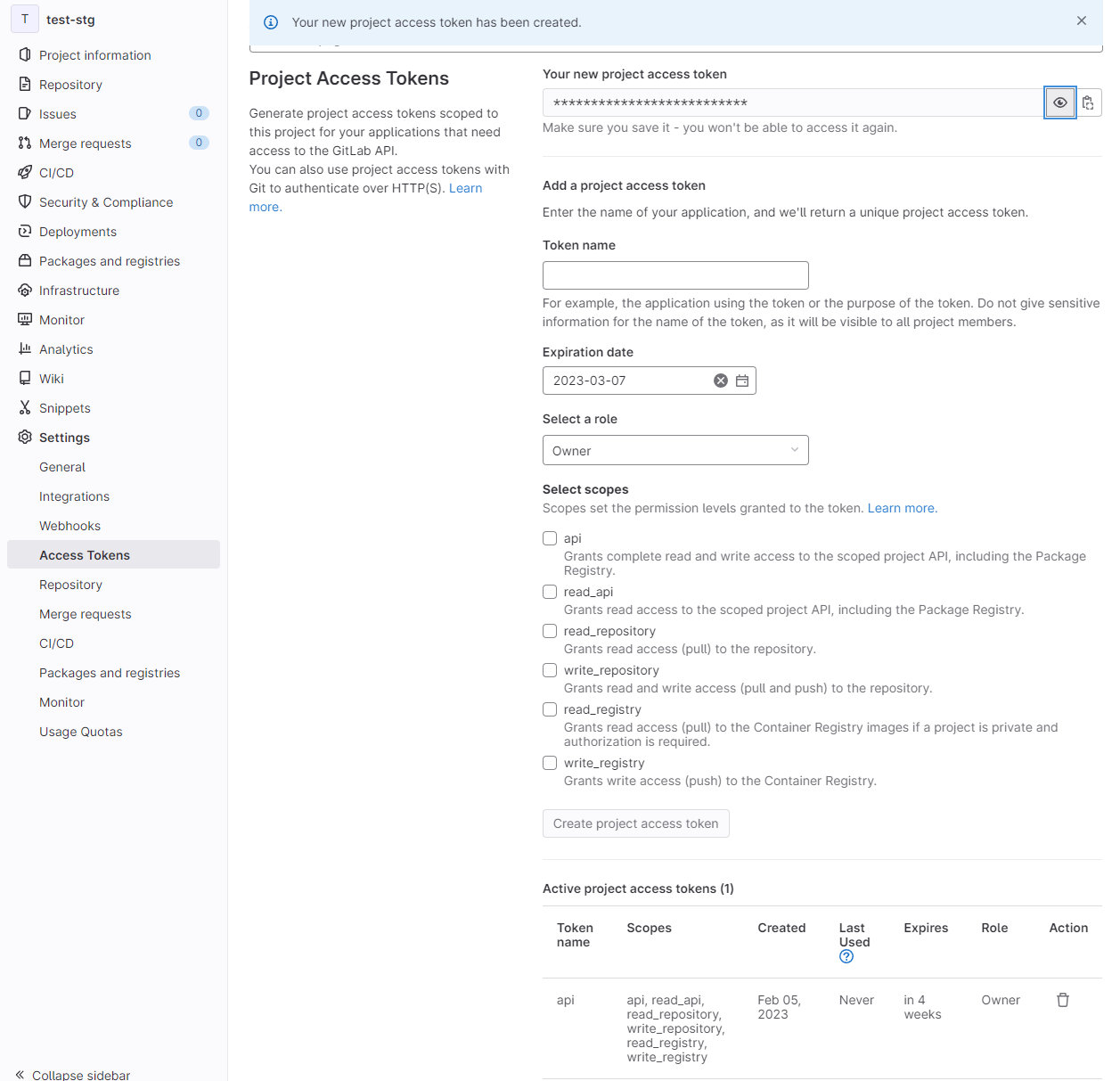Check the read_repository scope
This screenshot has width=1120, height=1081.
(550, 631)
